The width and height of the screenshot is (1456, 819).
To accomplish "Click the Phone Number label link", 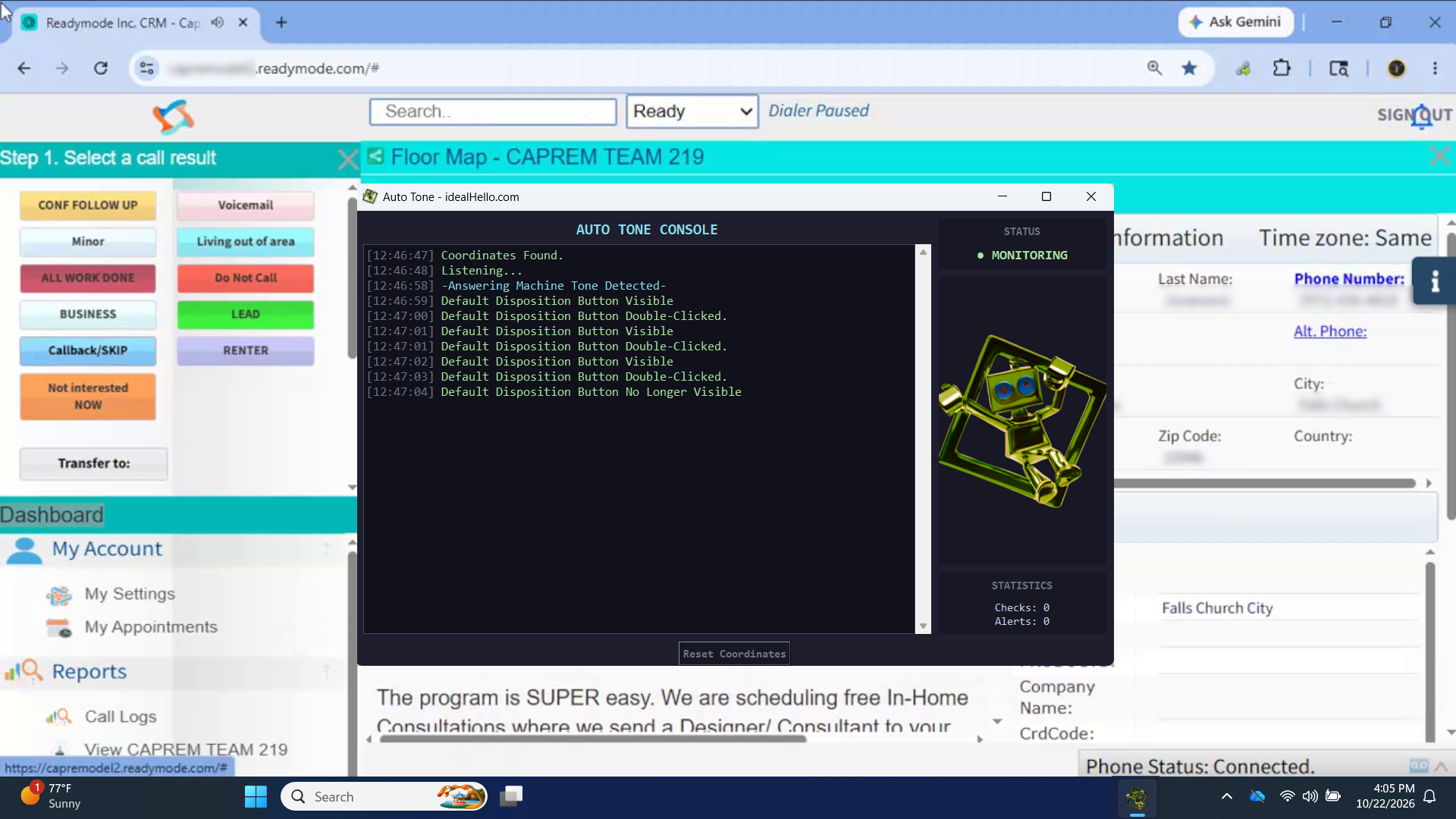I will (1349, 279).
